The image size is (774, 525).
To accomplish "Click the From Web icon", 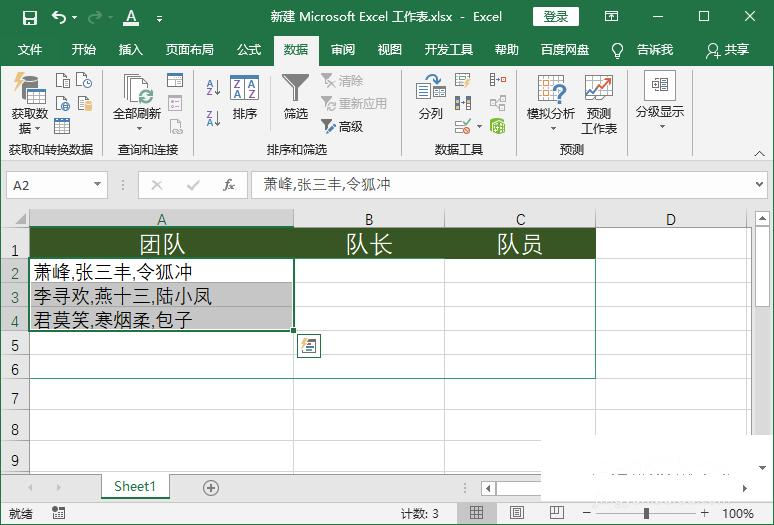I will (x=63, y=104).
